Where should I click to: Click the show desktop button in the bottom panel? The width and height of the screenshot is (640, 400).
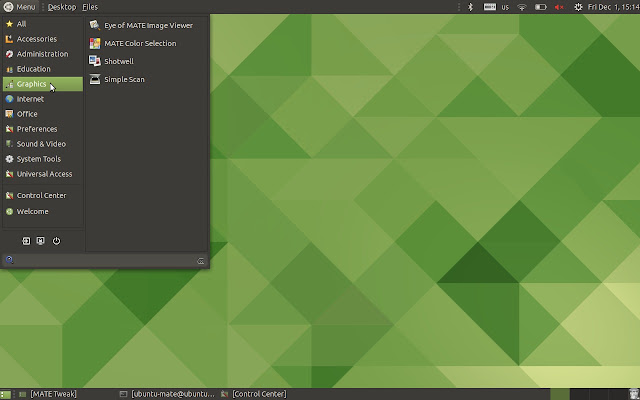(x=5, y=394)
